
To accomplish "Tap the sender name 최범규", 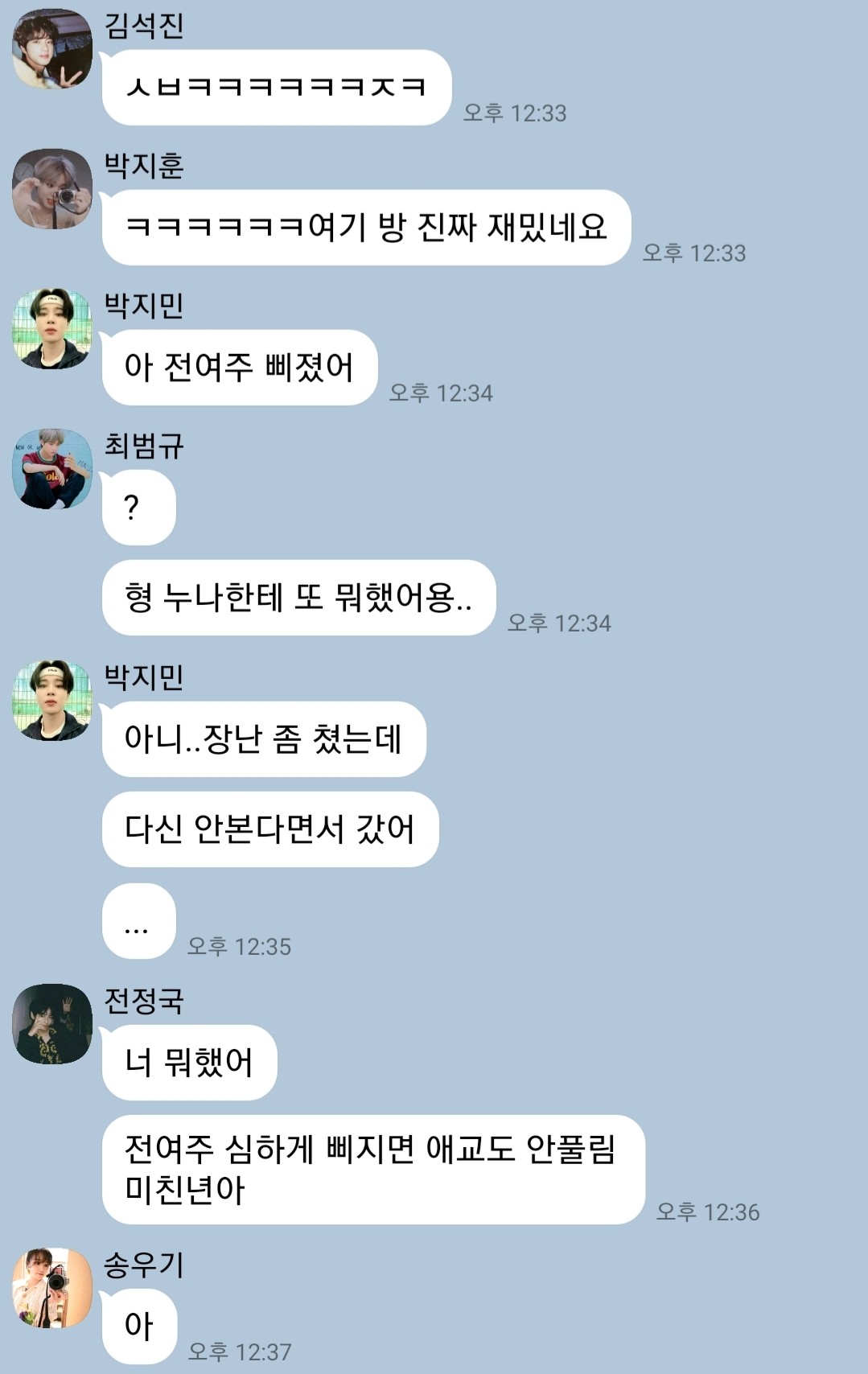I will click(x=144, y=445).
